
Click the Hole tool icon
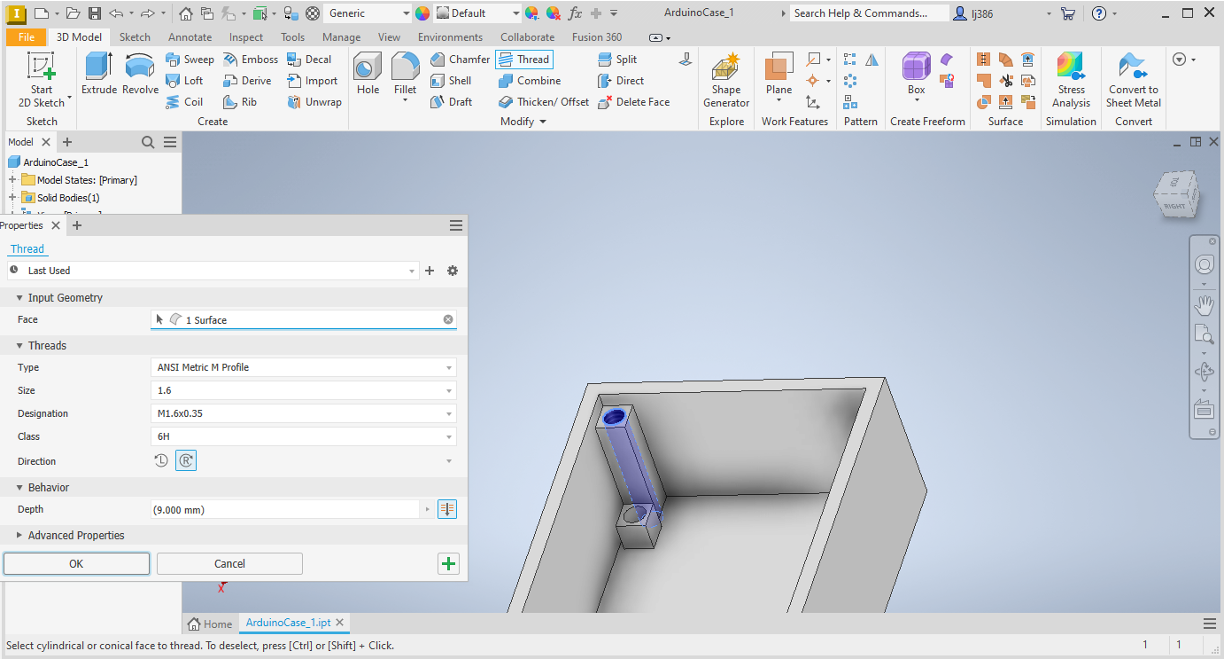pyautogui.click(x=368, y=74)
